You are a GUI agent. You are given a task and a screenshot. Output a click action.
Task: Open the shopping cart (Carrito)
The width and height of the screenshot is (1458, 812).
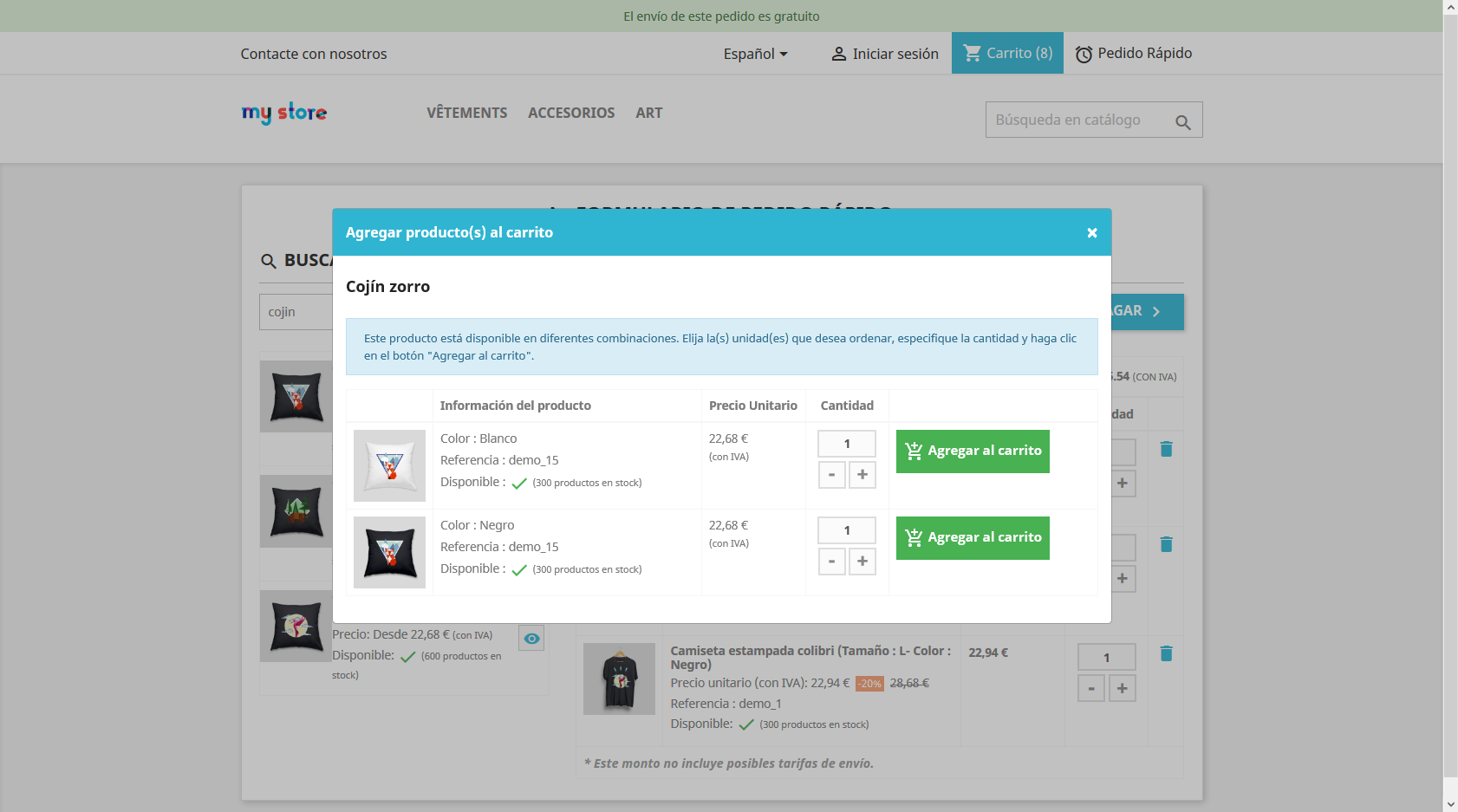coord(1007,53)
